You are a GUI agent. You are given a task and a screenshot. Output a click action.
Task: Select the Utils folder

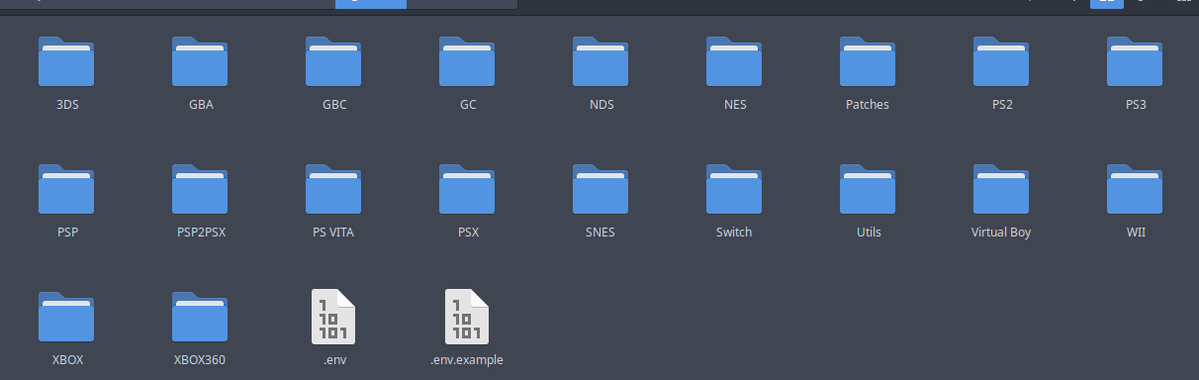[867, 190]
